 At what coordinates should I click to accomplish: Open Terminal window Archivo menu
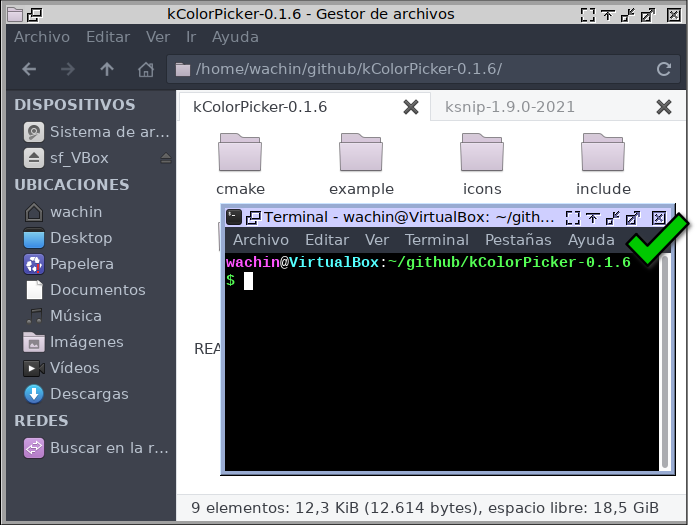point(261,240)
